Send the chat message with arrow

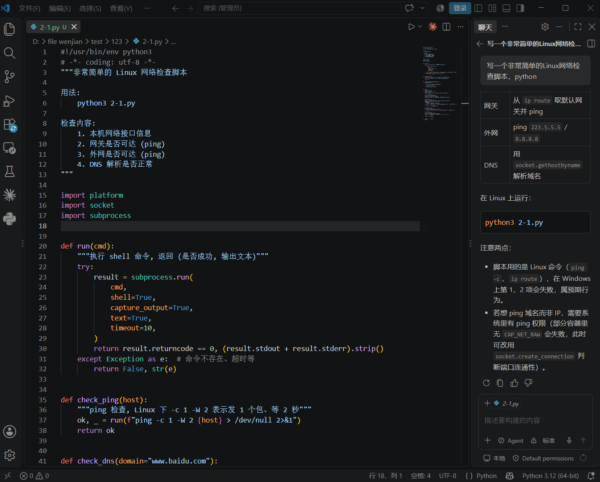pos(584,440)
